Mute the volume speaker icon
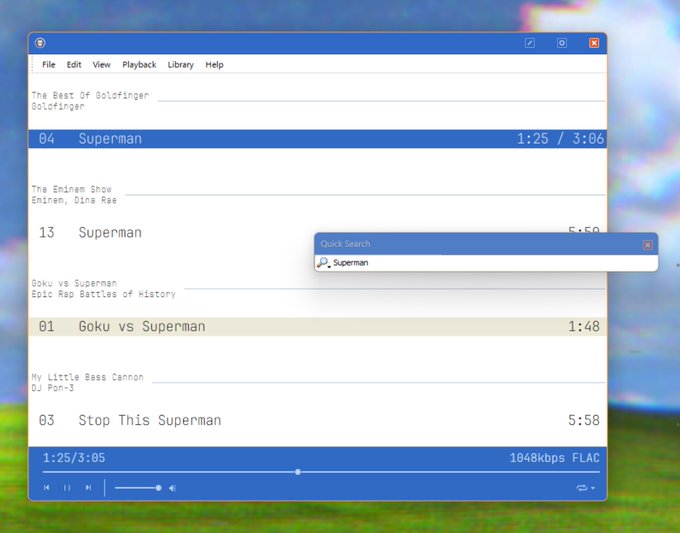The image size is (680, 533). point(173,488)
